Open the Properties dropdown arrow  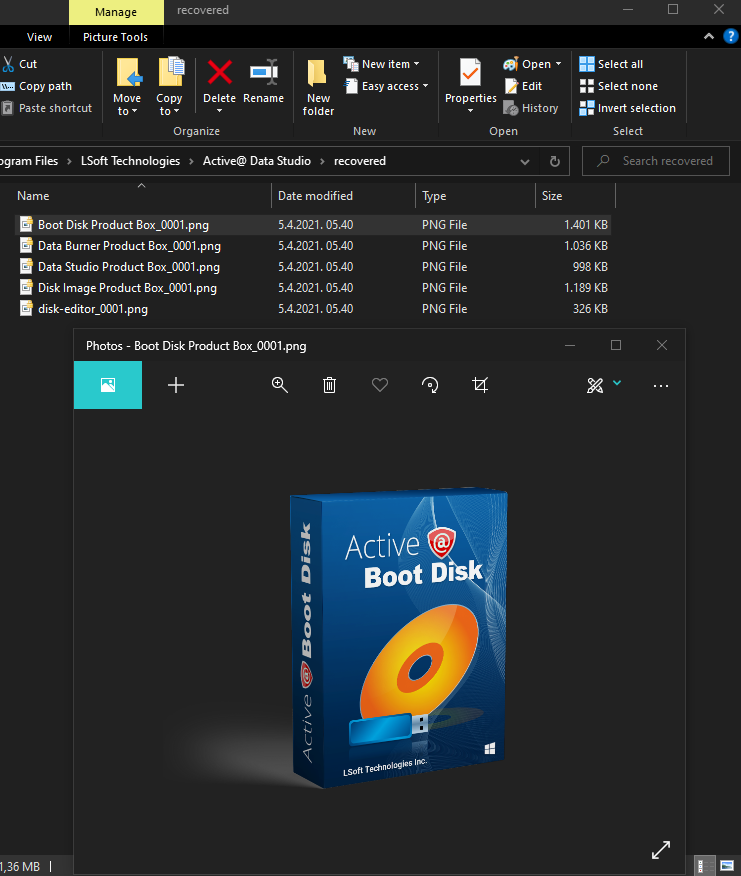pyautogui.click(x=471, y=111)
